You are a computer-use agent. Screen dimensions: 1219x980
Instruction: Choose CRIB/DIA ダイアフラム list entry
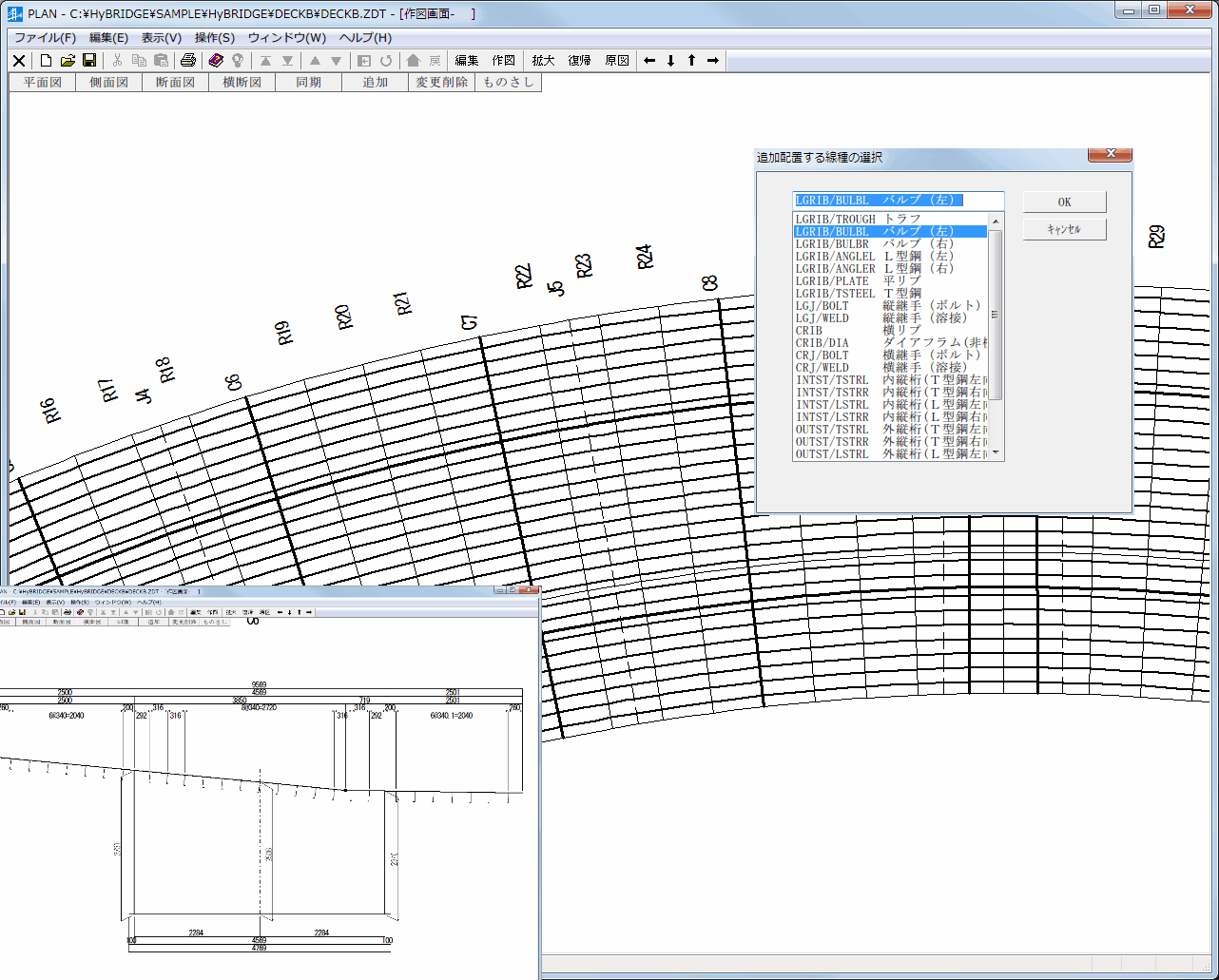[x=889, y=343]
